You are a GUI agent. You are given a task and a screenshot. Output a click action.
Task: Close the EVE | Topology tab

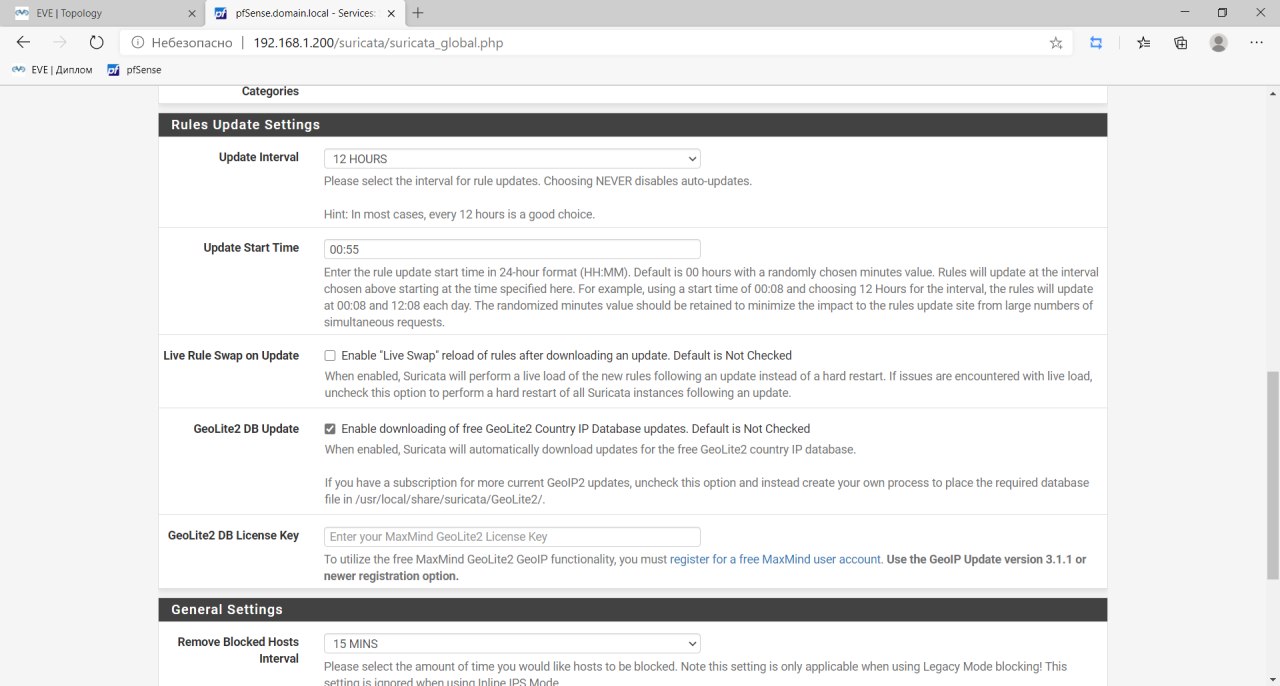[x=192, y=13]
